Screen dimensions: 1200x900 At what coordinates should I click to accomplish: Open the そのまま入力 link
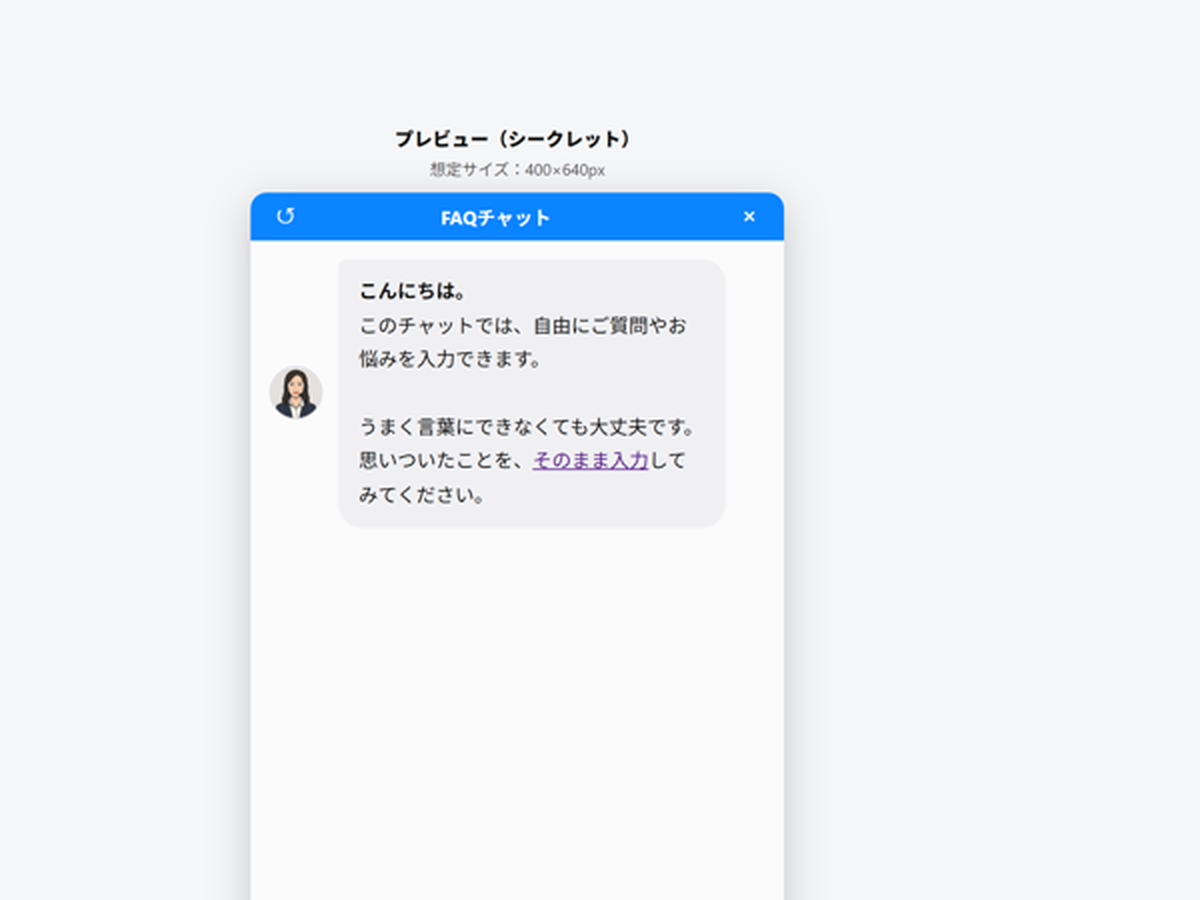pos(591,461)
